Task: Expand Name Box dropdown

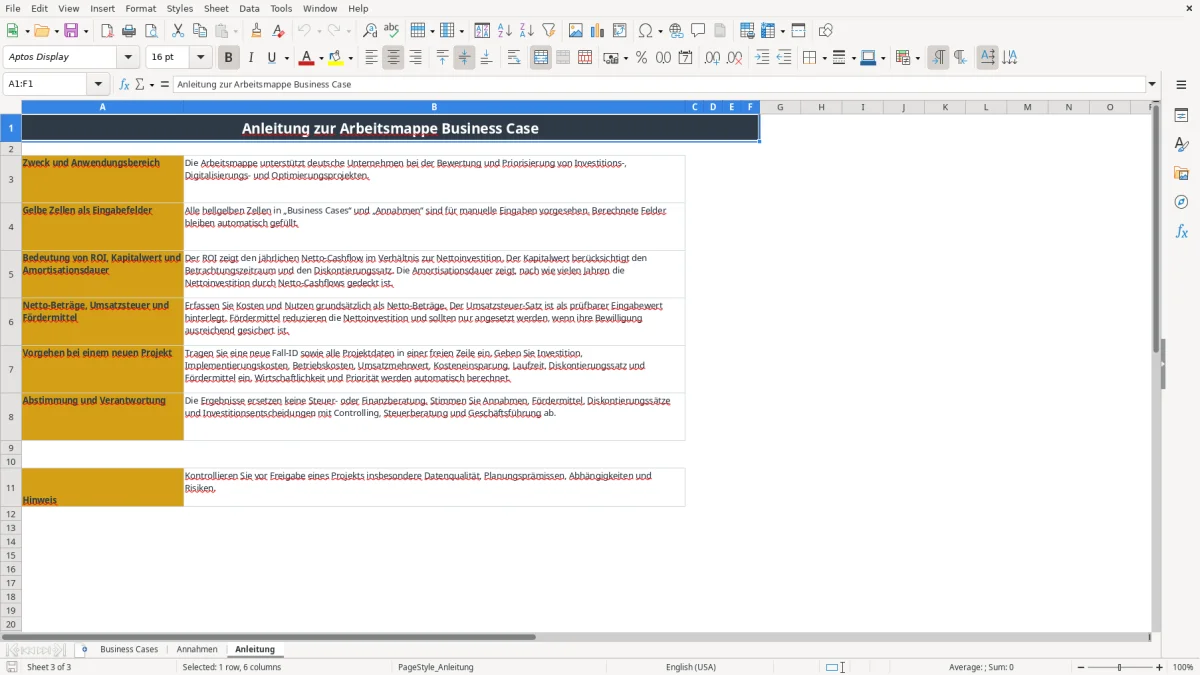Action: coord(98,84)
